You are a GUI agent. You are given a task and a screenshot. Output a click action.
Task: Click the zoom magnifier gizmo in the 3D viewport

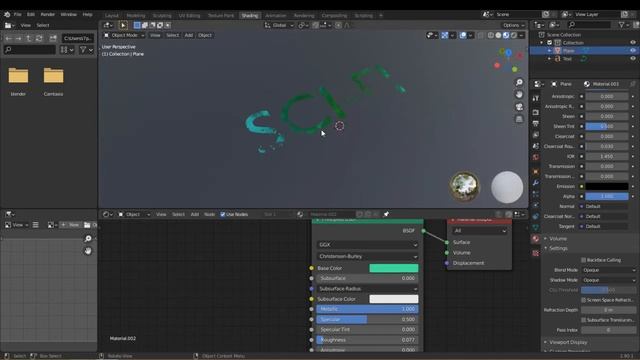point(519,82)
